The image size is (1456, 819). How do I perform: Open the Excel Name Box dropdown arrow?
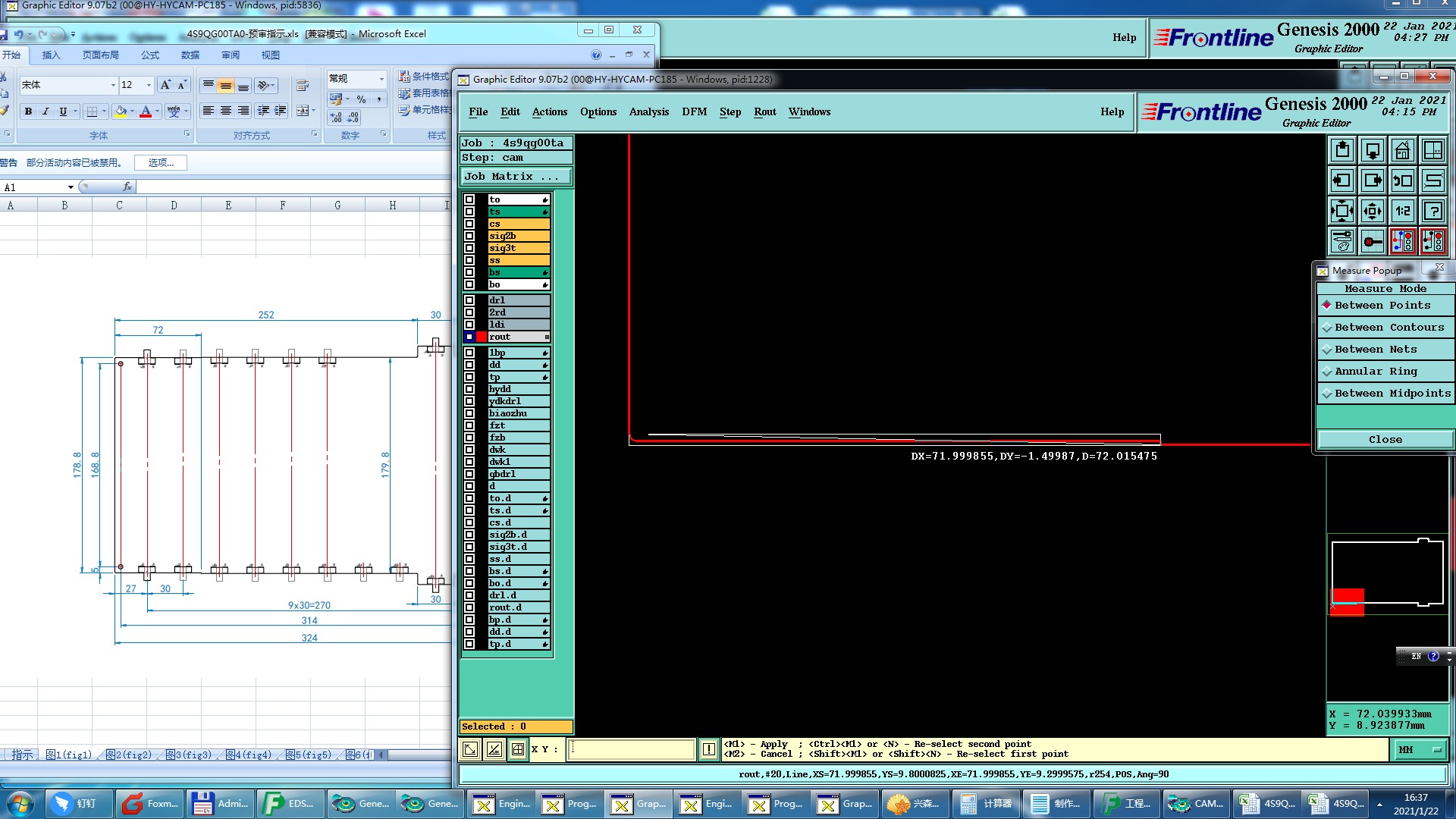coord(71,187)
